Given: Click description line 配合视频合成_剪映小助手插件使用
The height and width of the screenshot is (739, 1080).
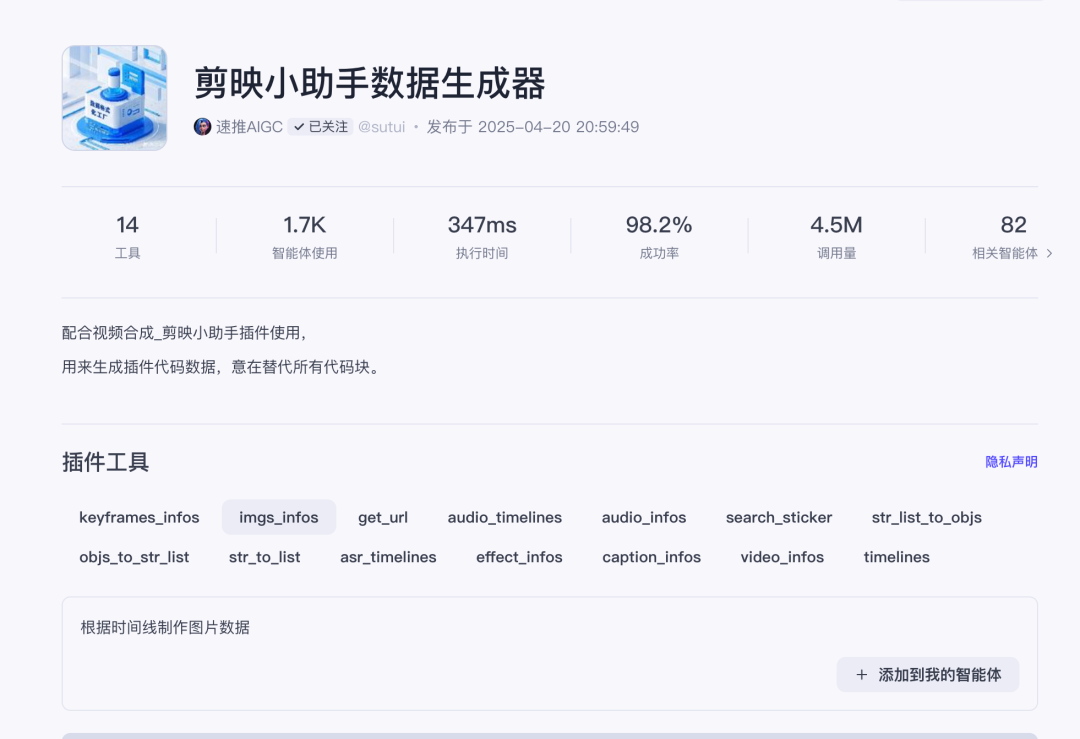Looking at the screenshot, I should click(184, 333).
